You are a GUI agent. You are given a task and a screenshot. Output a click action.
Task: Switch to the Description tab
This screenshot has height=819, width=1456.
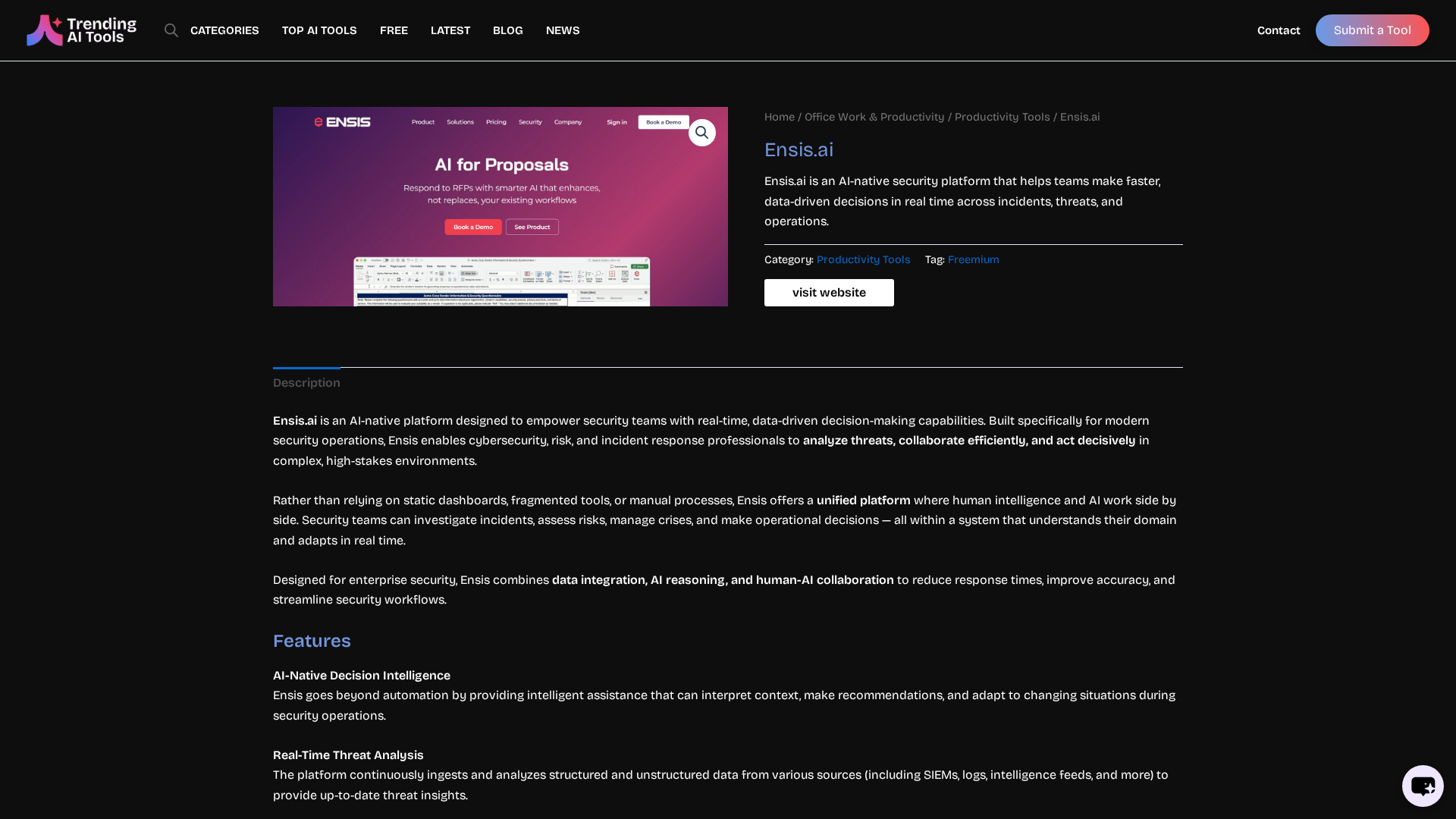pyautogui.click(x=306, y=383)
